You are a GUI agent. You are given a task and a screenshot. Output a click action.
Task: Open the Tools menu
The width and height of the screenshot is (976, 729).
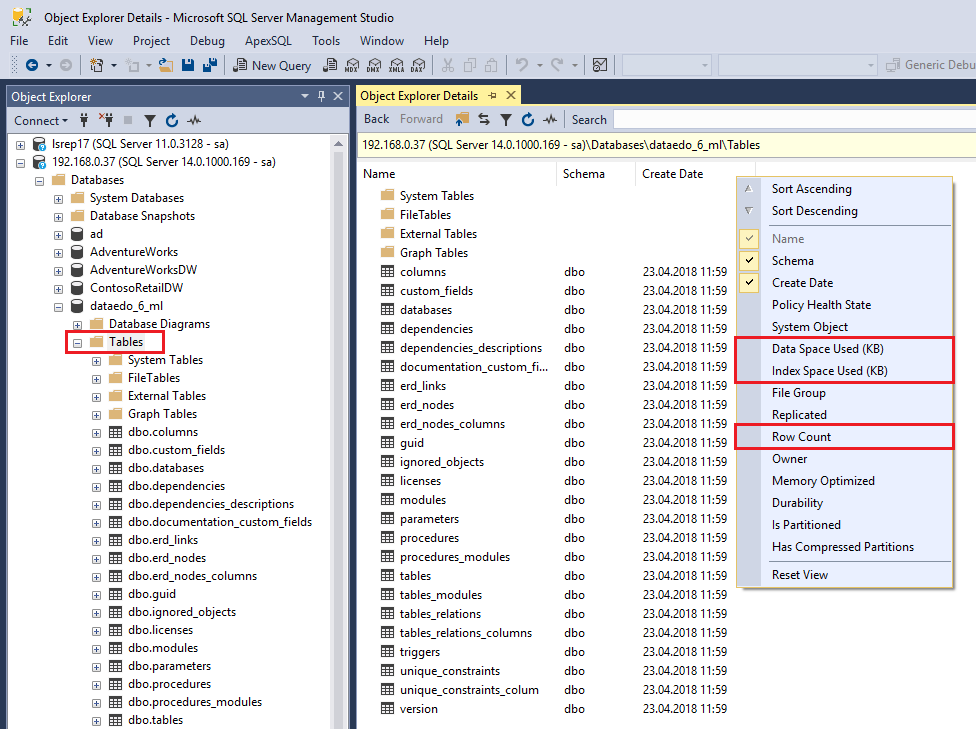325,41
